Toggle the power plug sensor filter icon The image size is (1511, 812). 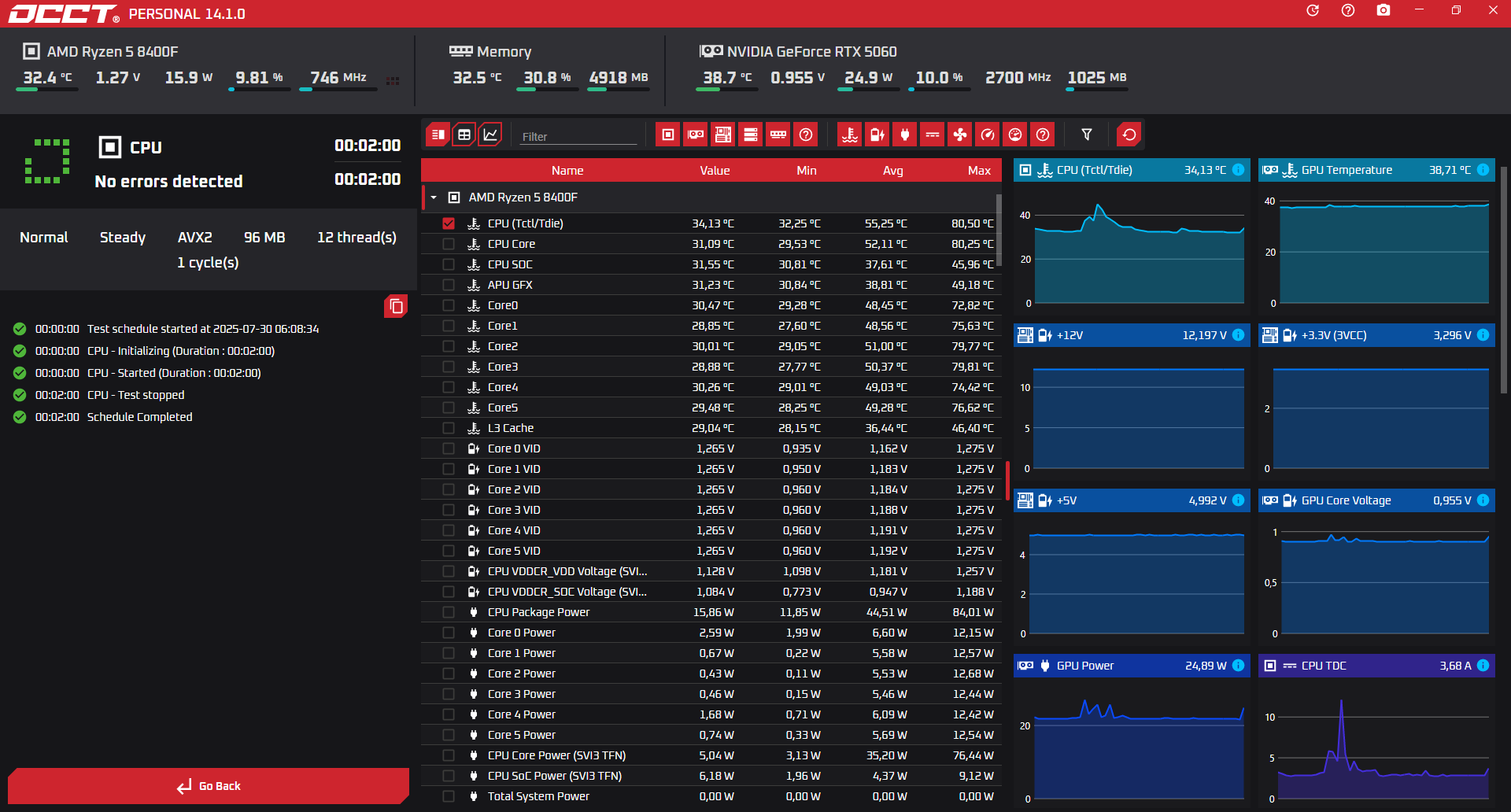(905, 135)
